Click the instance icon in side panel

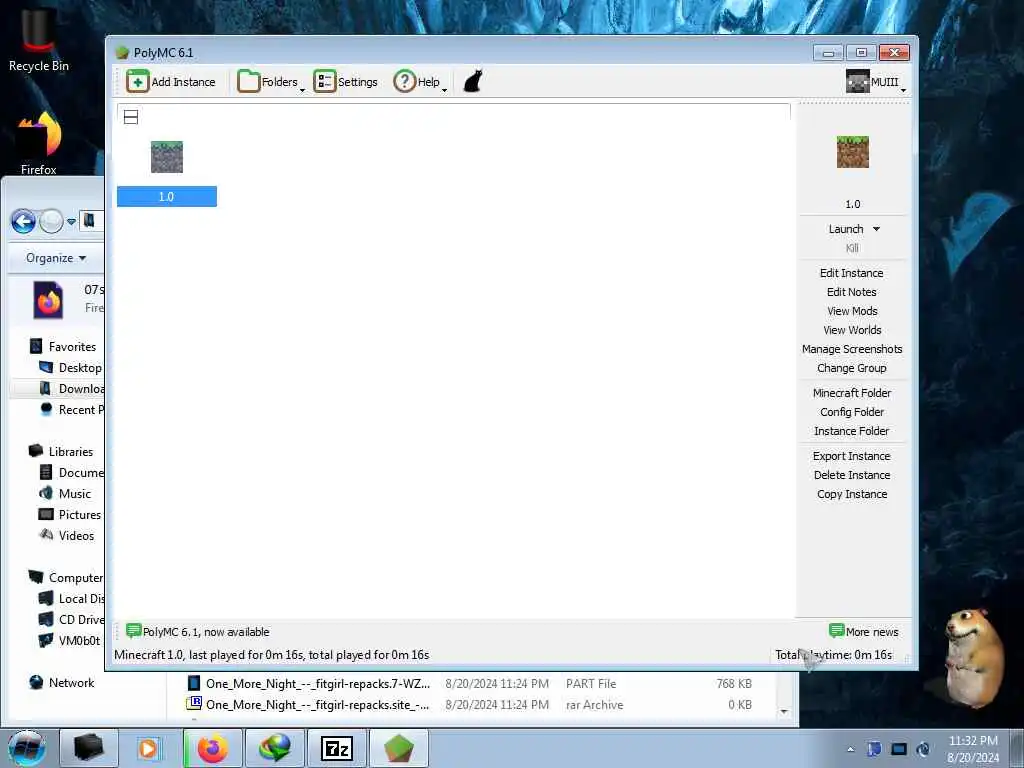click(852, 152)
